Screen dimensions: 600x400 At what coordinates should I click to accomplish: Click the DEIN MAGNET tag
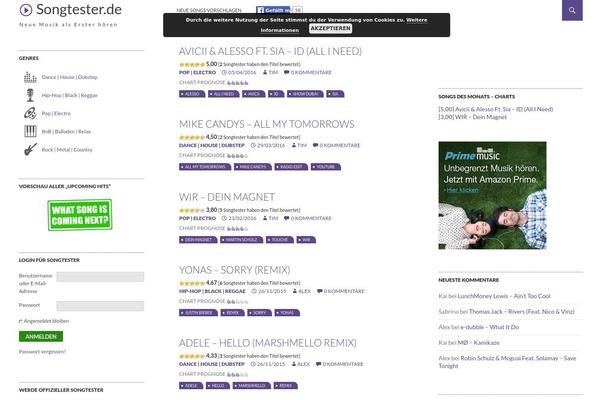pos(198,240)
